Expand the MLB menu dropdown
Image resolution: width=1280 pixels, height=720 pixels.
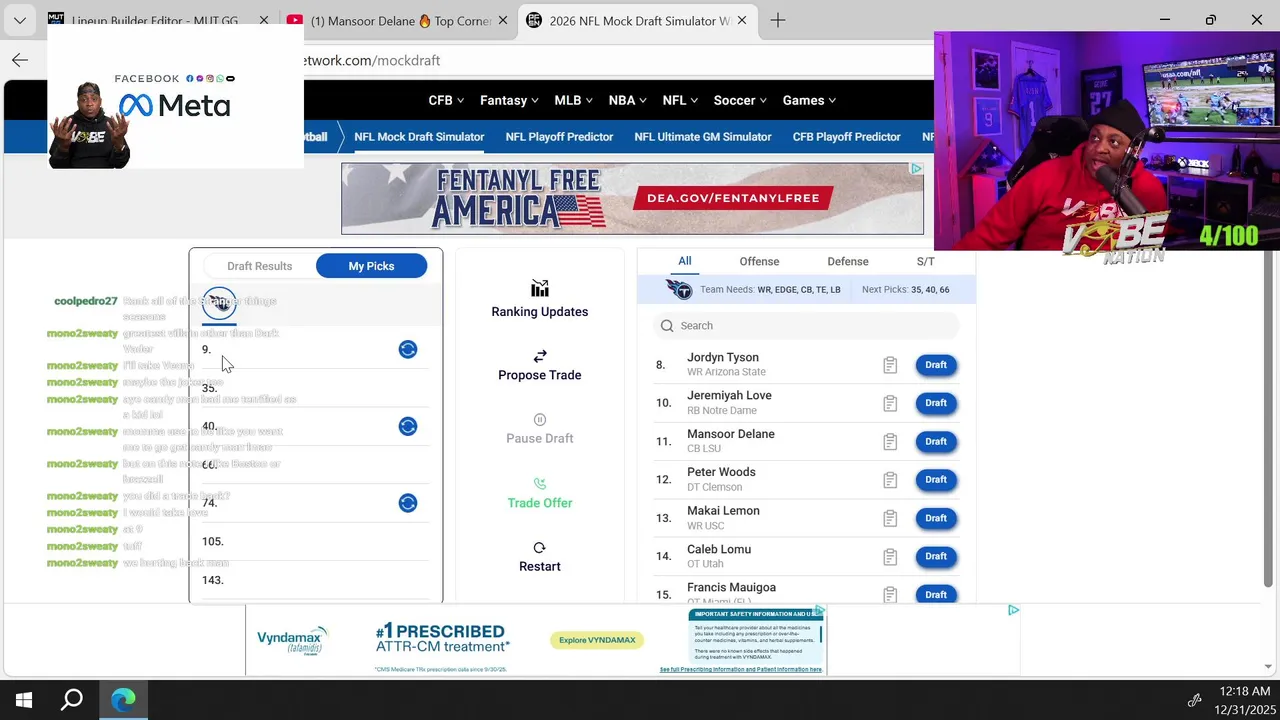point(573,100)
